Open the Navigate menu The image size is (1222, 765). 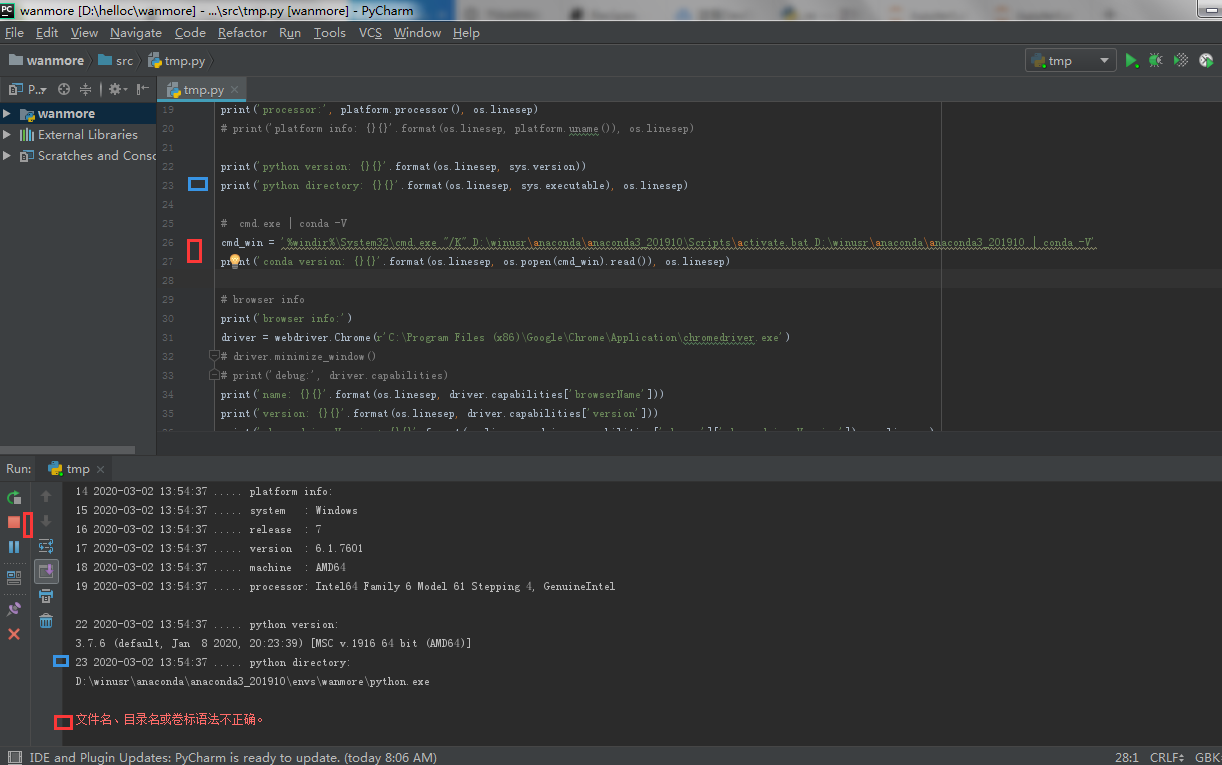coord(136,33)
